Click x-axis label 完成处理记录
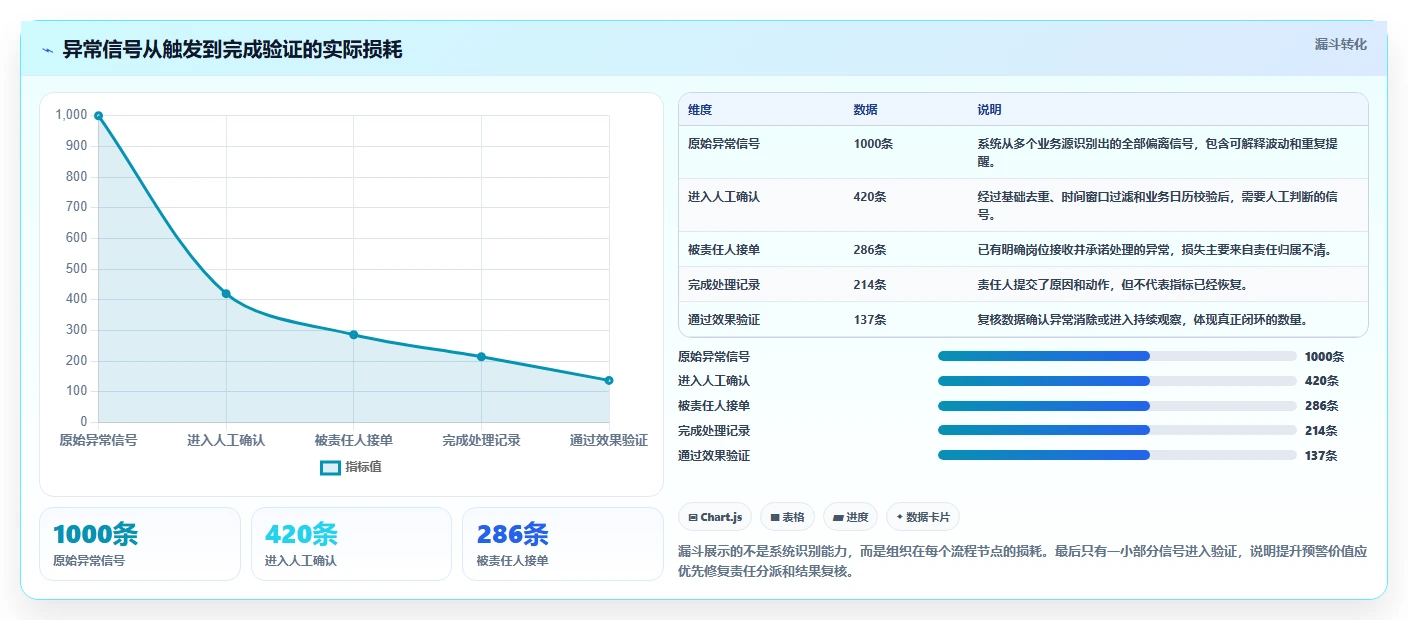This screenshot has width=1408, height=620. [x=481, y=440]
